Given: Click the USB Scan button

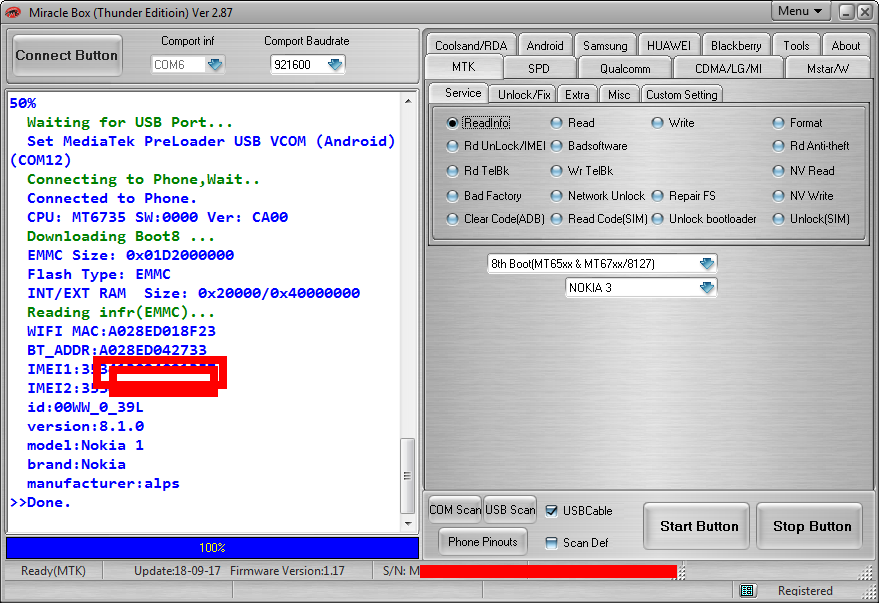Looking at the screenshot, I should 510,510.
